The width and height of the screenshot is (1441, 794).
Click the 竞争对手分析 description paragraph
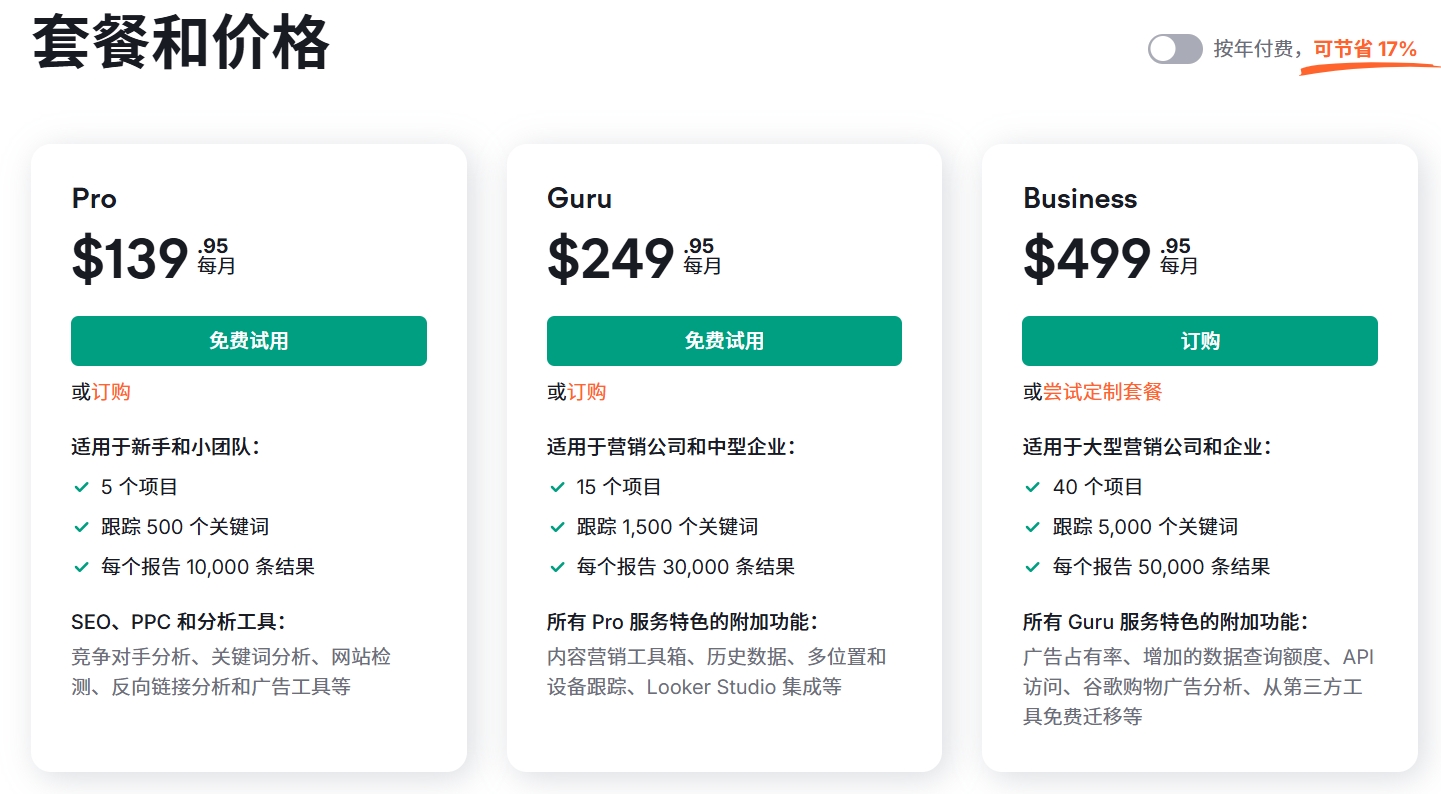231,672
